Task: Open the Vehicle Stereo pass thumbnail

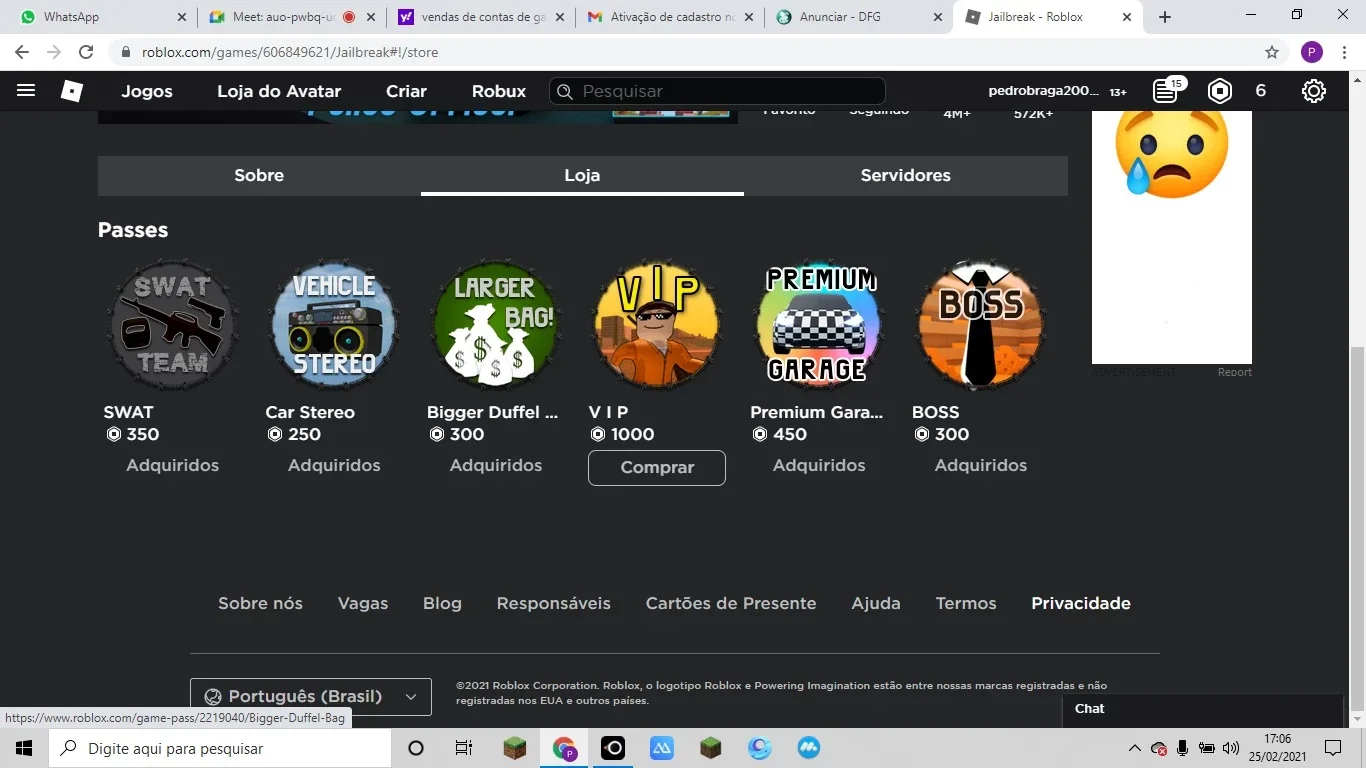Action: (x=334, y=325)
